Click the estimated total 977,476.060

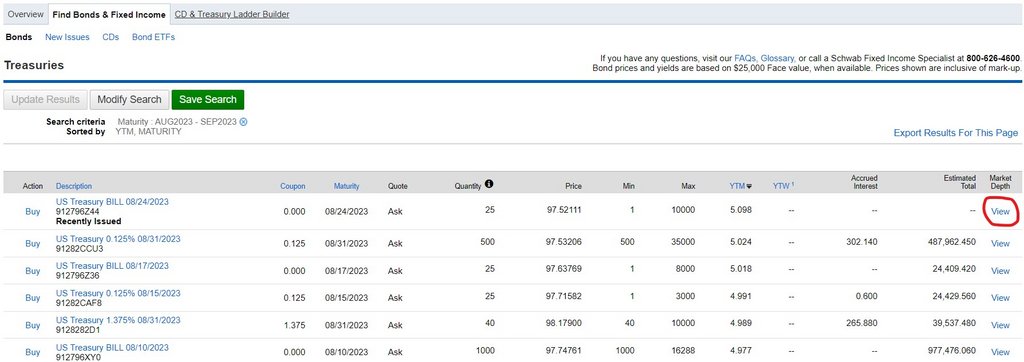[951, 351]
